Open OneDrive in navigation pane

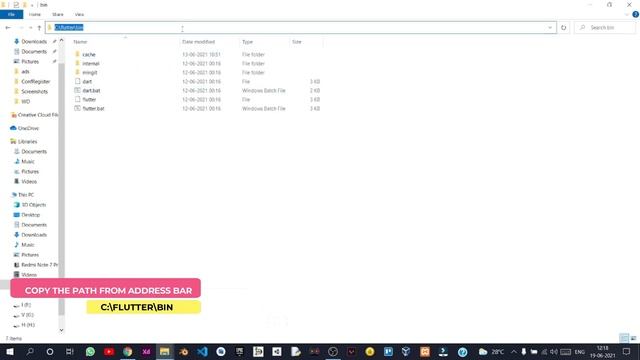(x=28, y=128)
